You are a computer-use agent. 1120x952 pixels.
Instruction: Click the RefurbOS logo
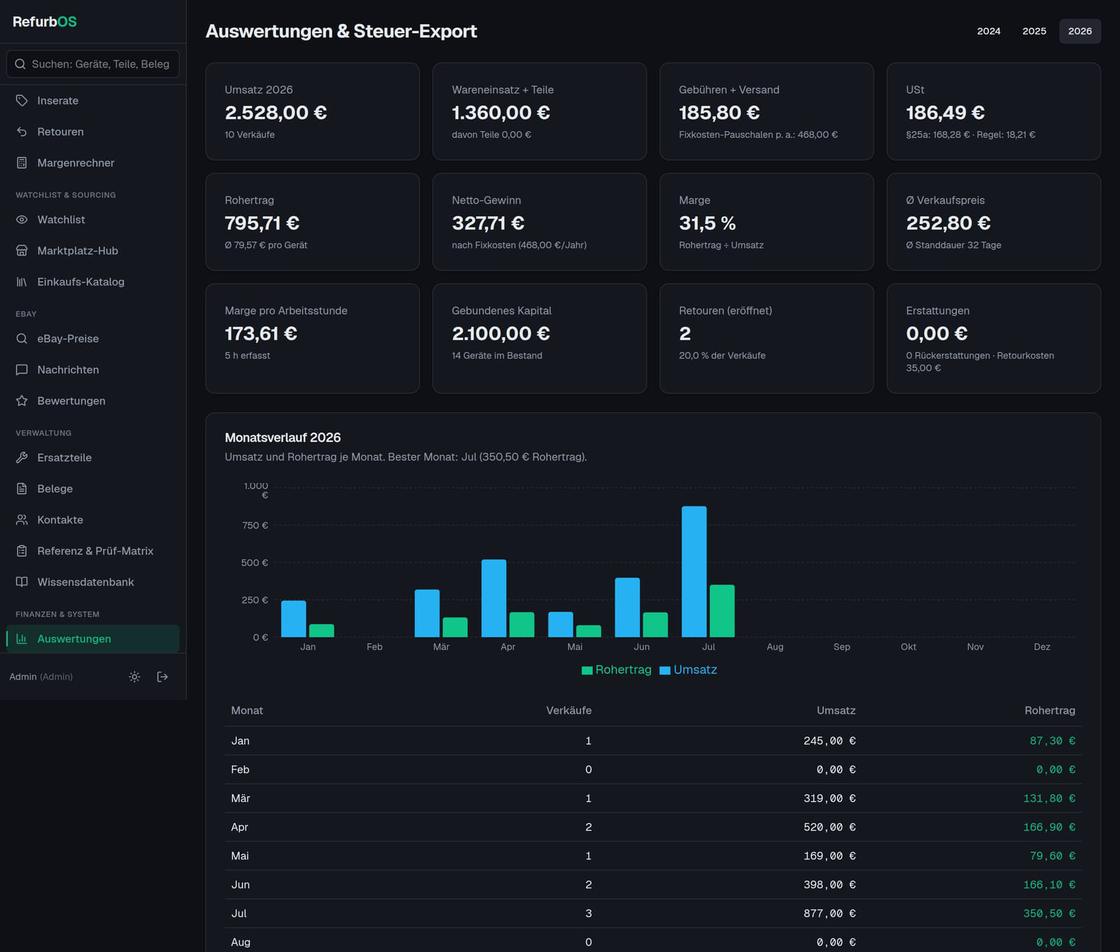pos(44,21)
